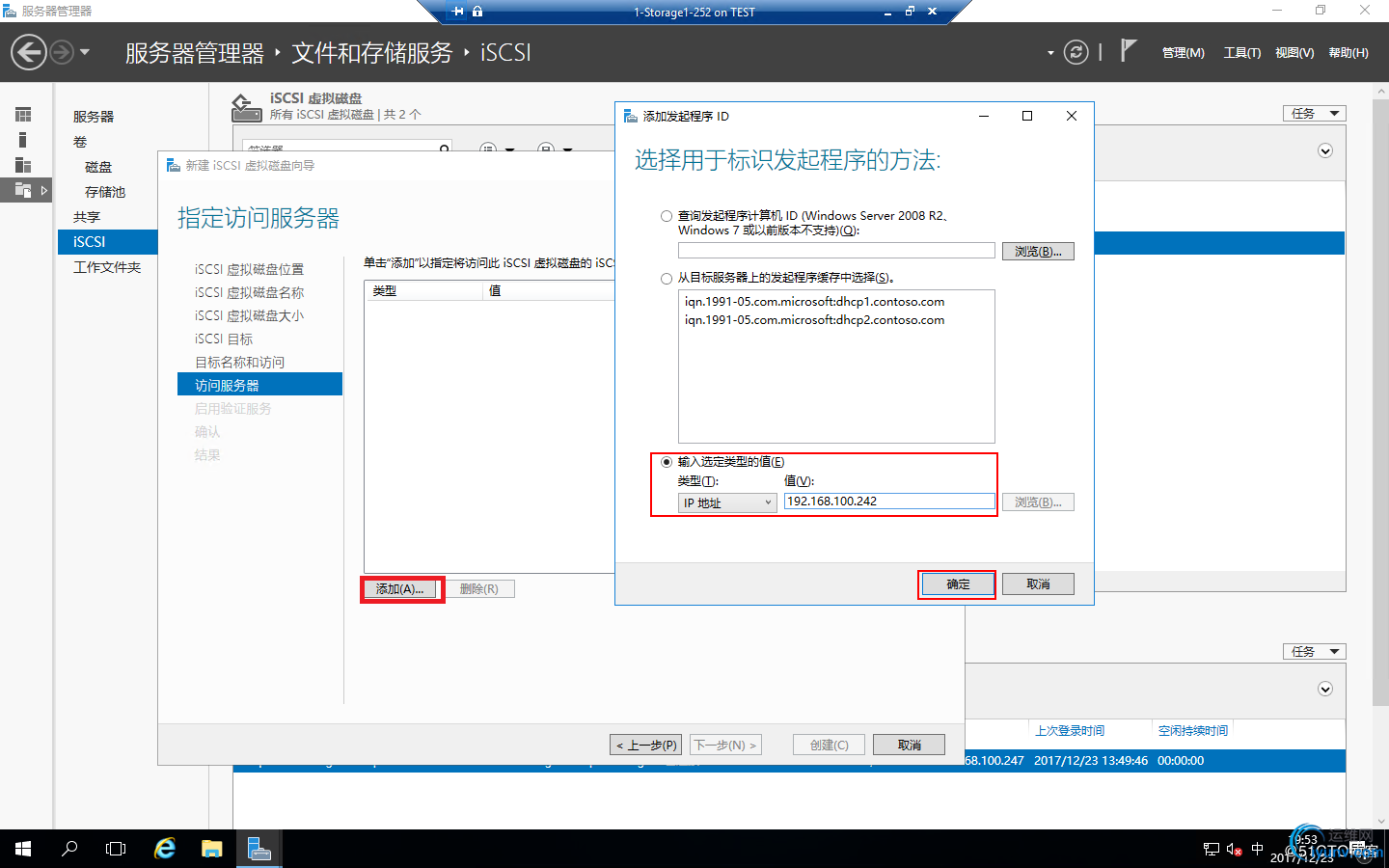Select the query initiator computer ID radio button
Screen dimensions: 1389x868
(667, 216)
